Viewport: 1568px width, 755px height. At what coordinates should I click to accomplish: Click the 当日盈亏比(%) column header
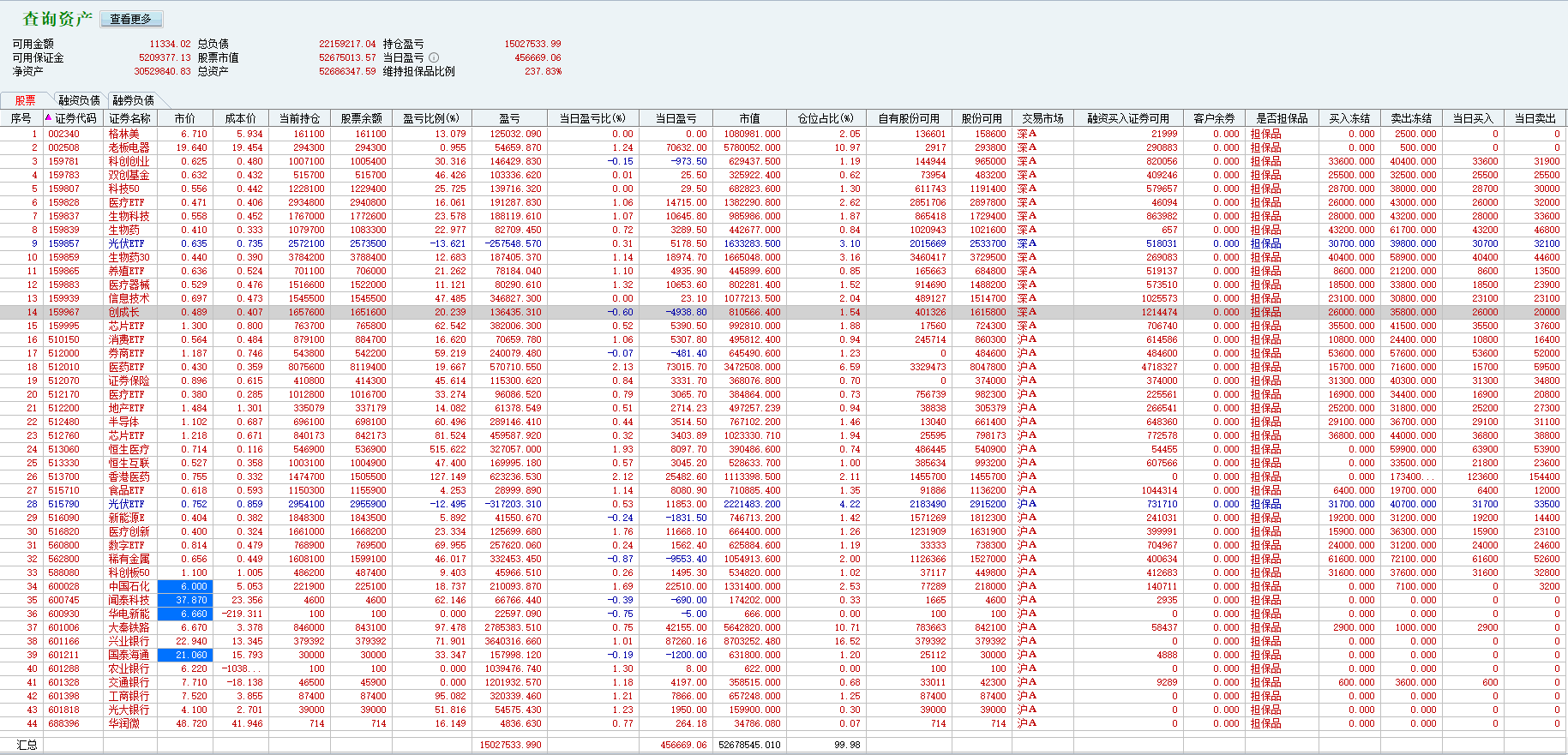click(x=592, y=118)
